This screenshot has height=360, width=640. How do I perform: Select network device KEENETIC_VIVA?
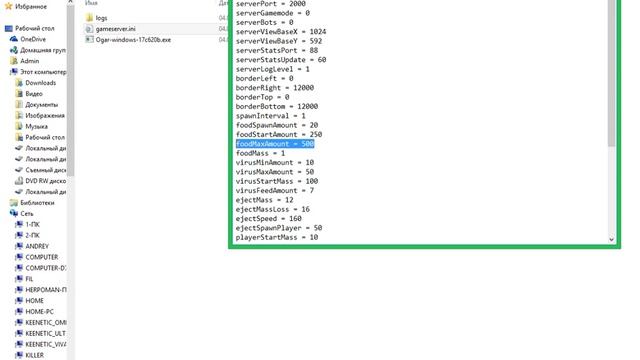(40, 344)
